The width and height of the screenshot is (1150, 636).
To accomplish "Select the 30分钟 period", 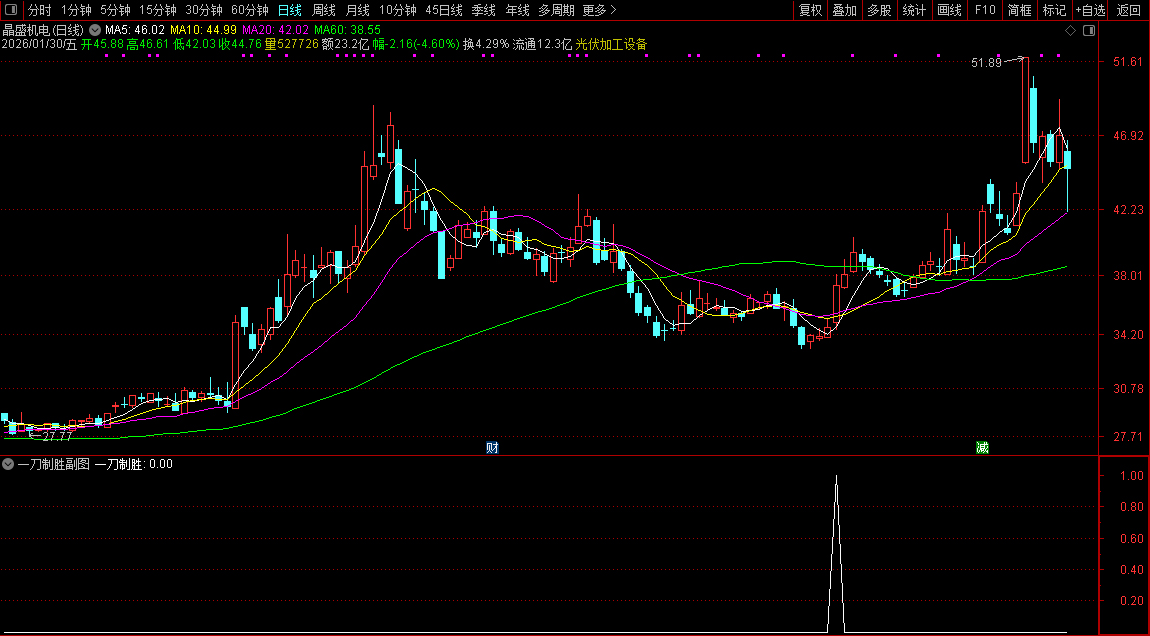I will click(204, 10).
